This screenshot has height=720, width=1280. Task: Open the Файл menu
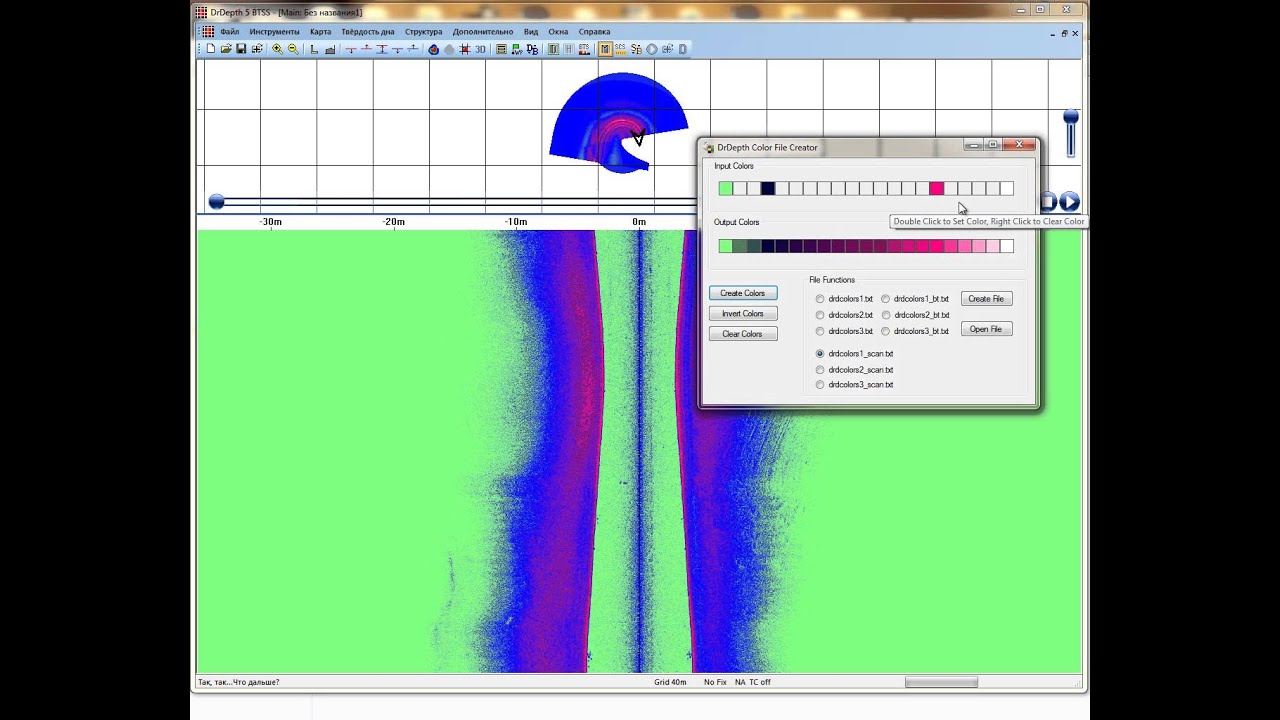229,32
